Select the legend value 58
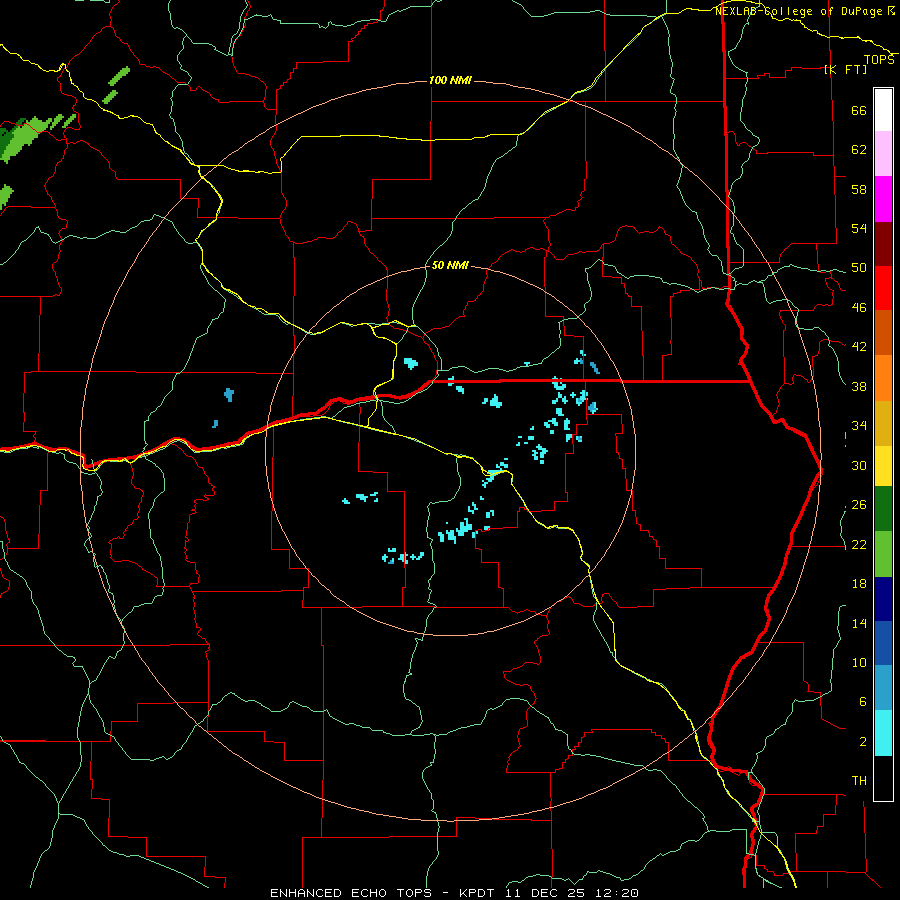The image size is (900, 900). click(x=859, y=189)
